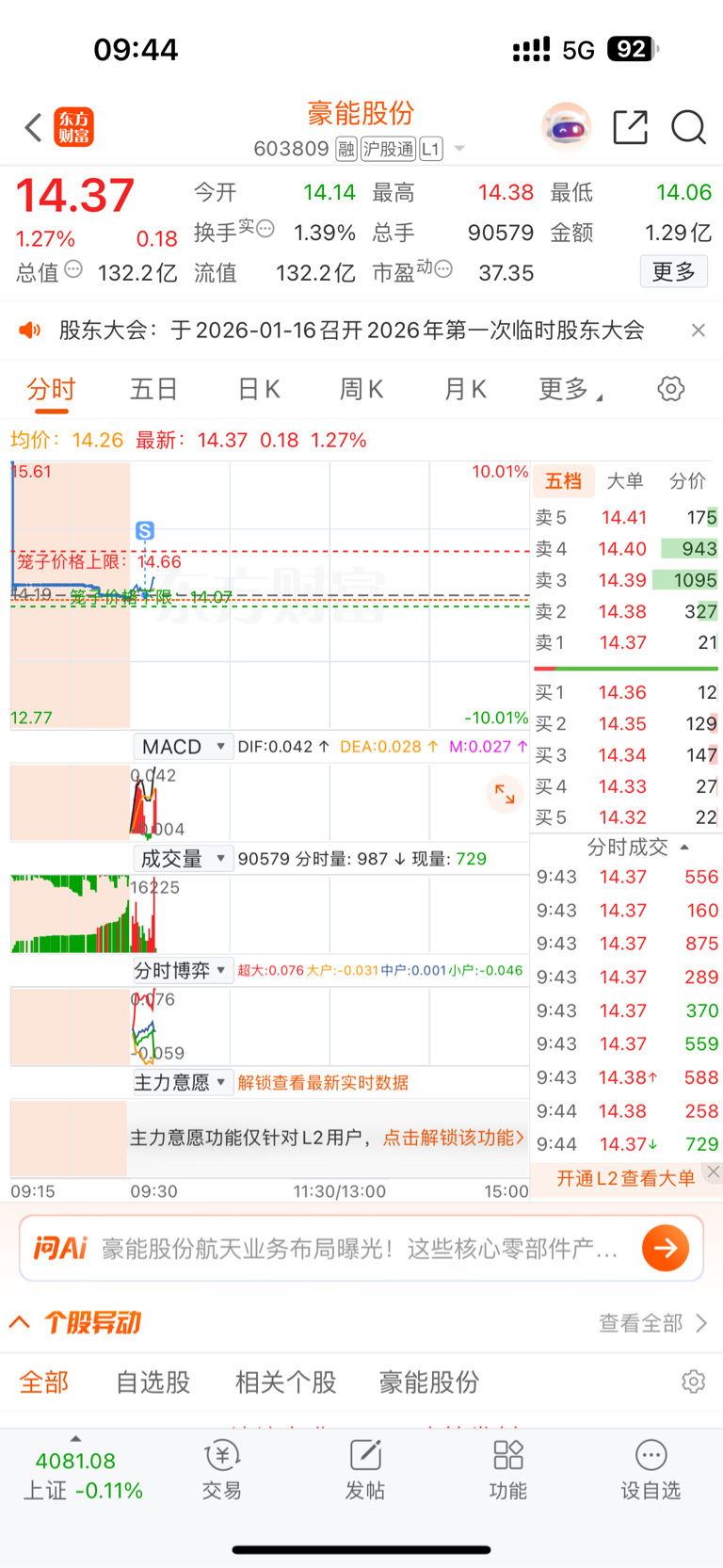
Task: Switch to the 大单 tab
Action: (625, 481)
